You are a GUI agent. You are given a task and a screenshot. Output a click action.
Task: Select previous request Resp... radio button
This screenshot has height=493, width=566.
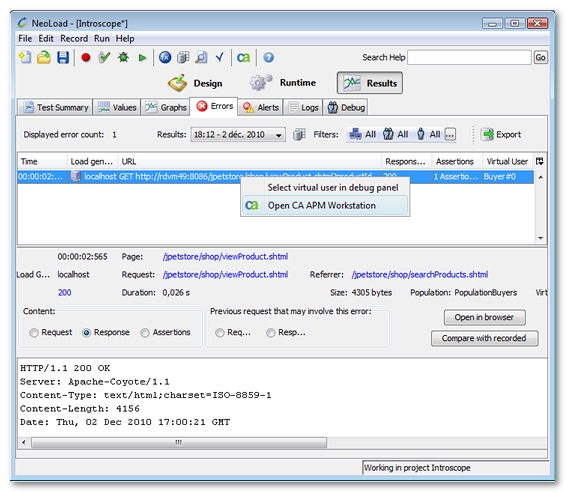[270, 332]
